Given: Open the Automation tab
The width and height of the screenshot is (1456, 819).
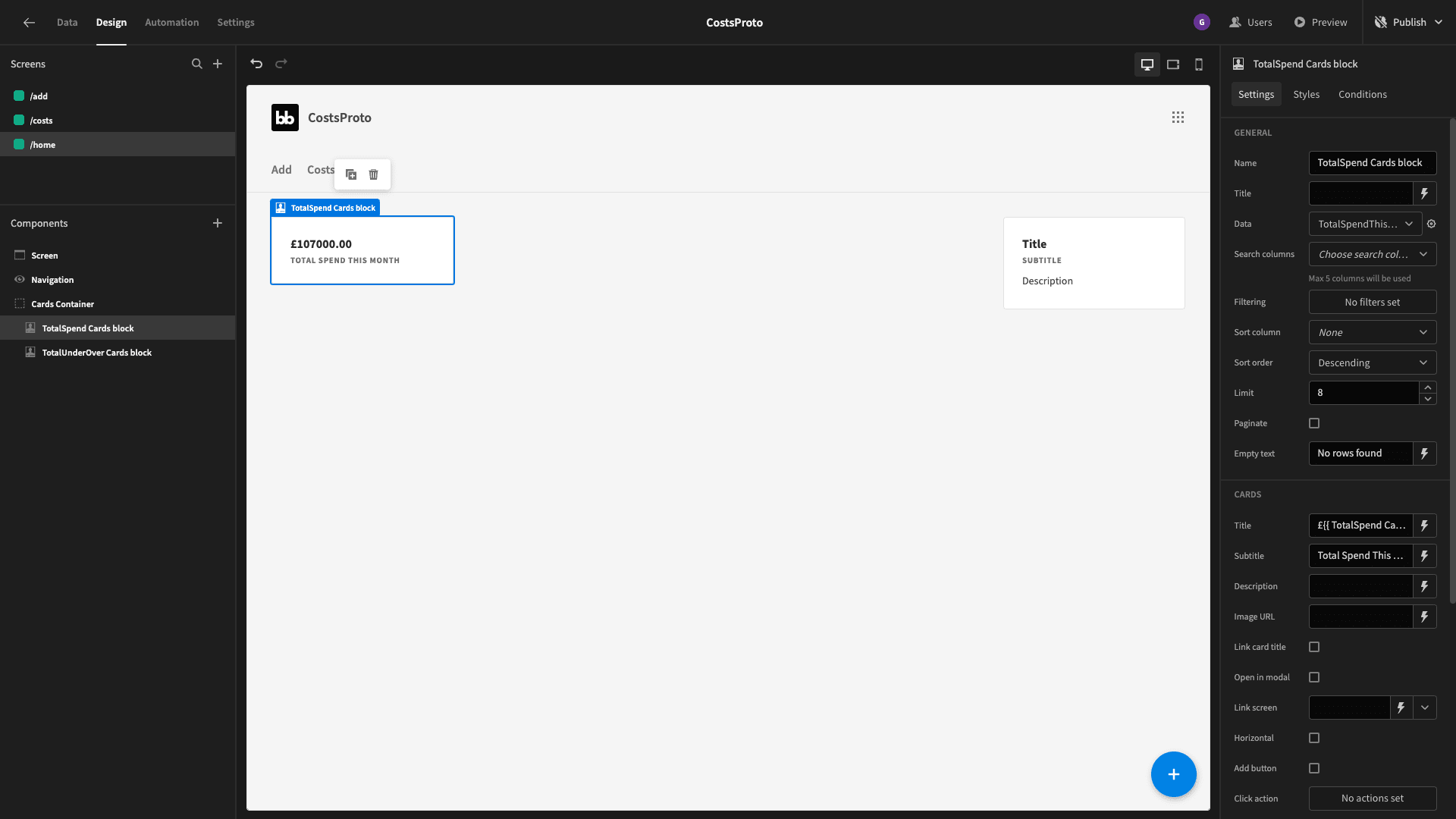Looking at the screenshot, I should click(x=171, y=22).
